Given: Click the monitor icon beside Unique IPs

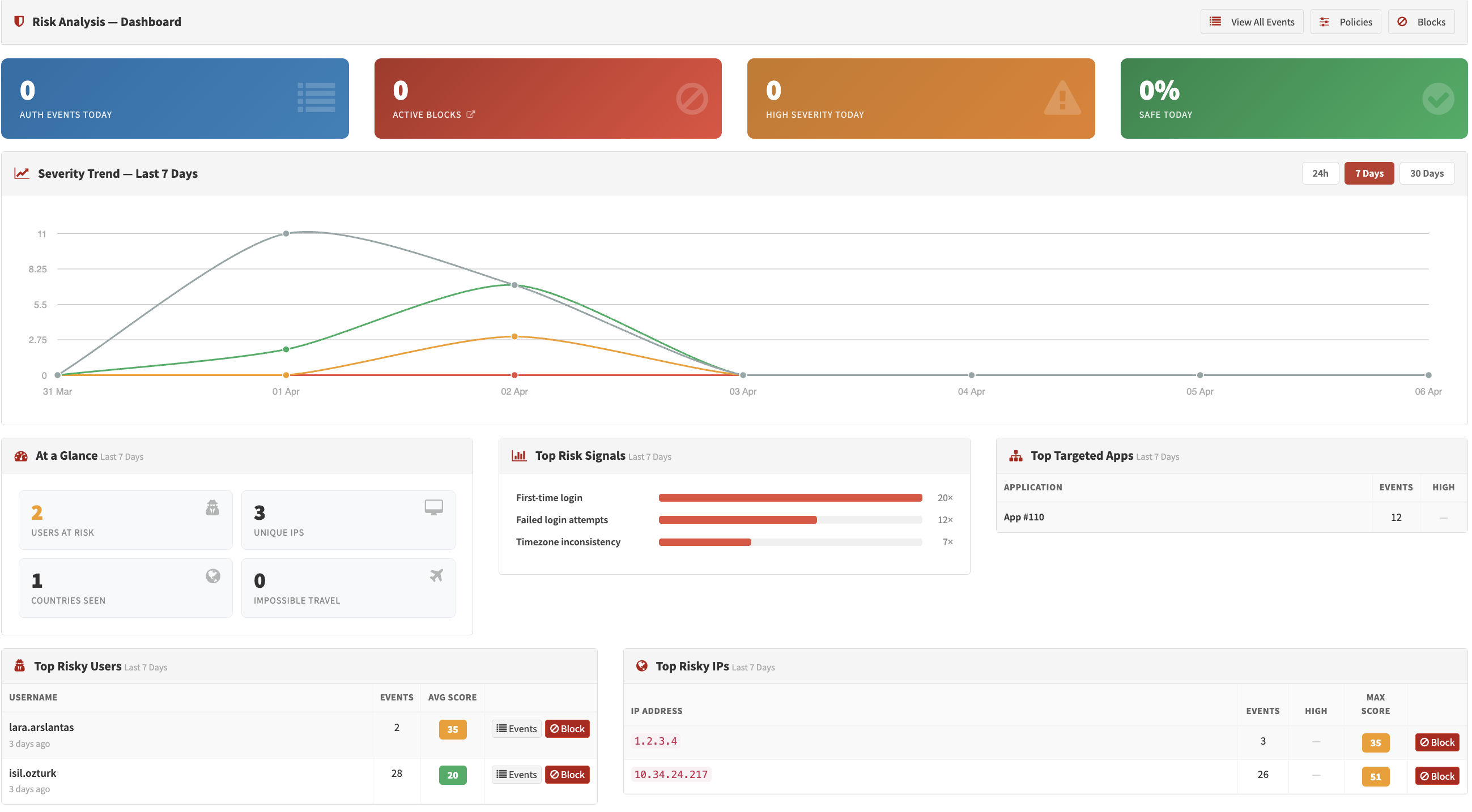Looking at the screenshot, I should pyautogui.click(x=434, y=507).
